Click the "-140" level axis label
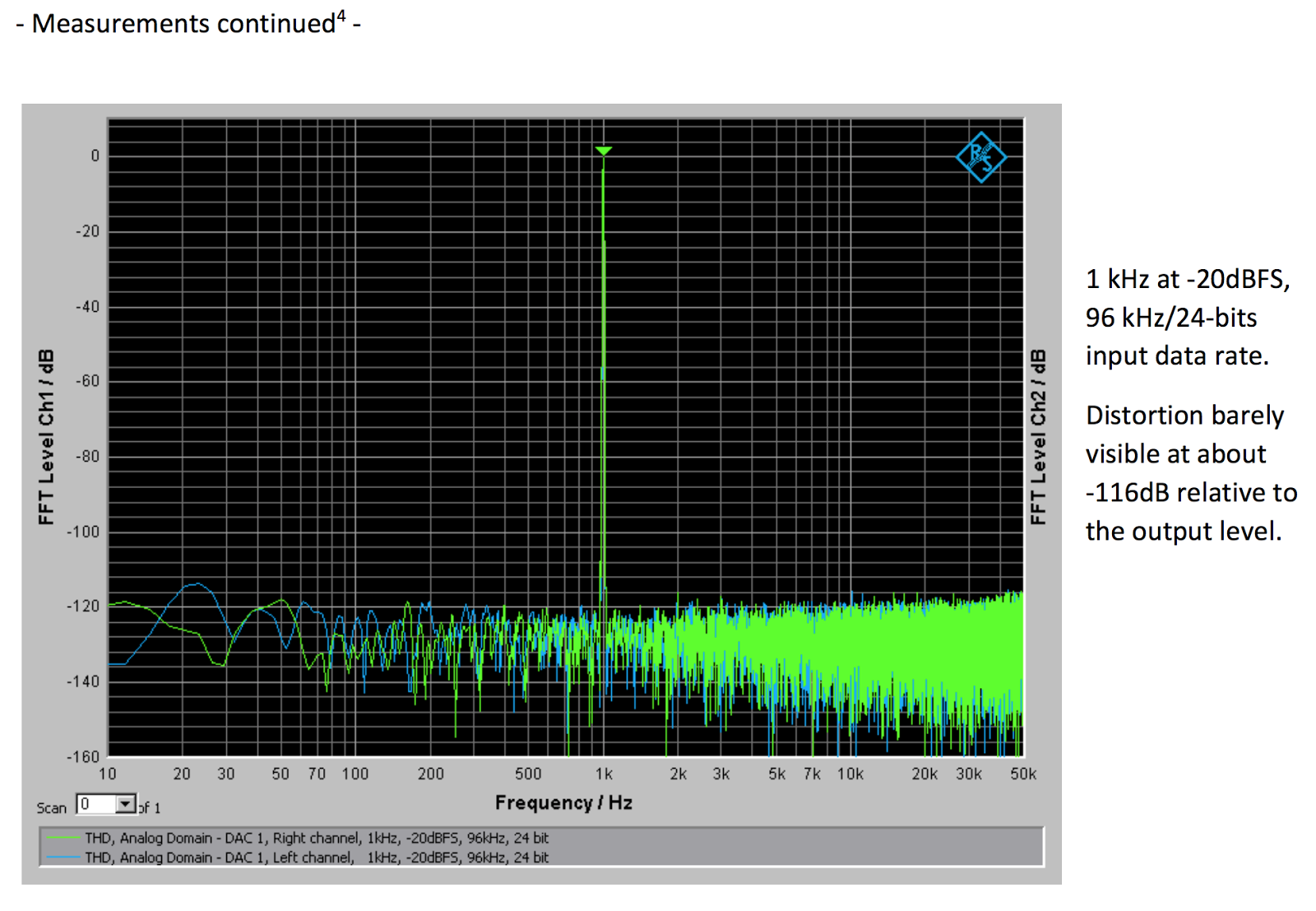Viewport: 1316px width, 911px height. point(83,681)
